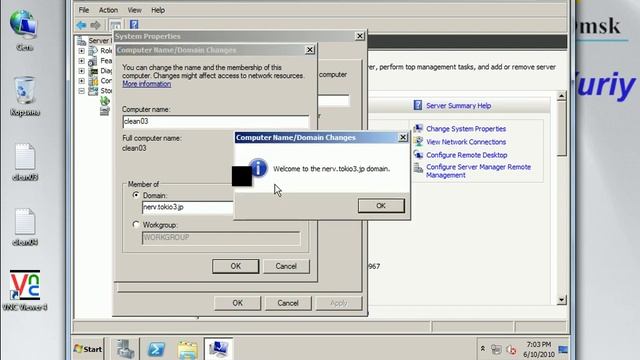Close the Welcome message dialog with X
Screen dimensions: 640x360
(x=402, y=138)
